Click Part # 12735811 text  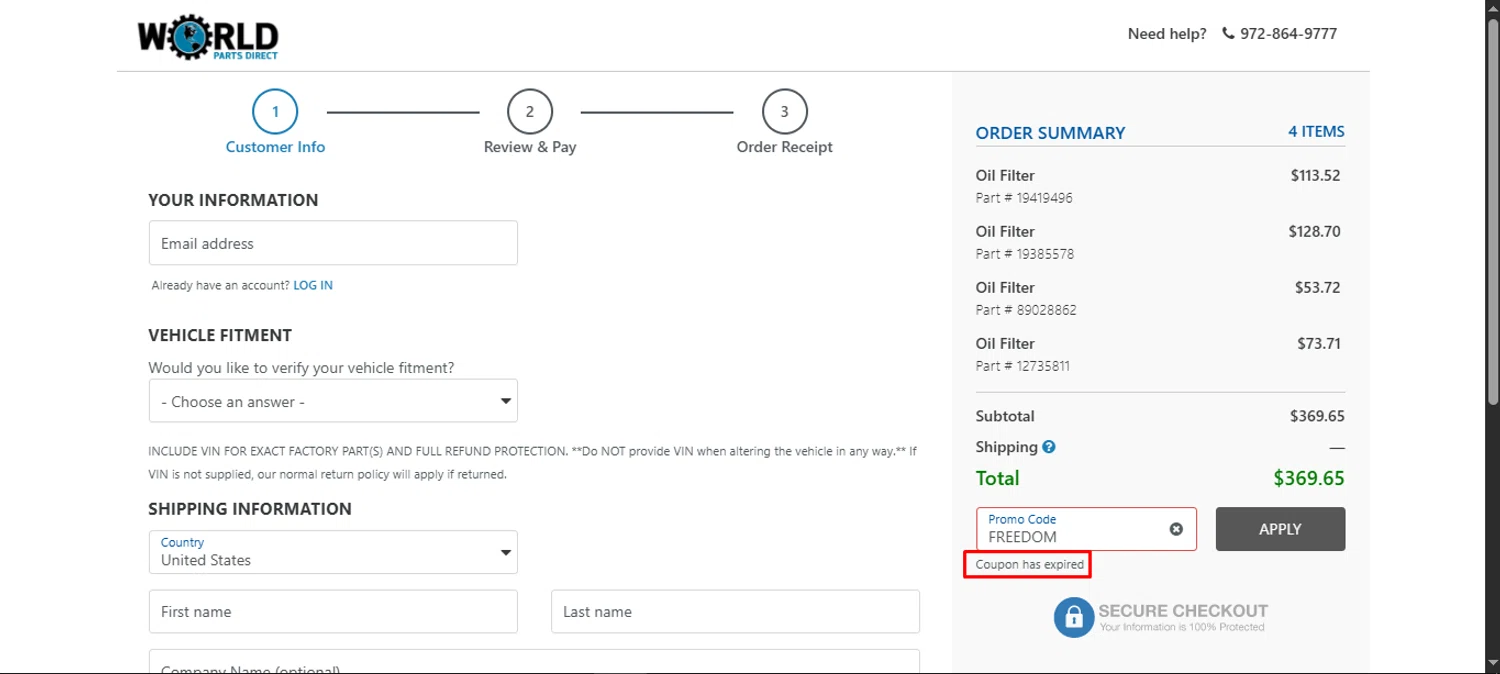tap(1023, 366)
